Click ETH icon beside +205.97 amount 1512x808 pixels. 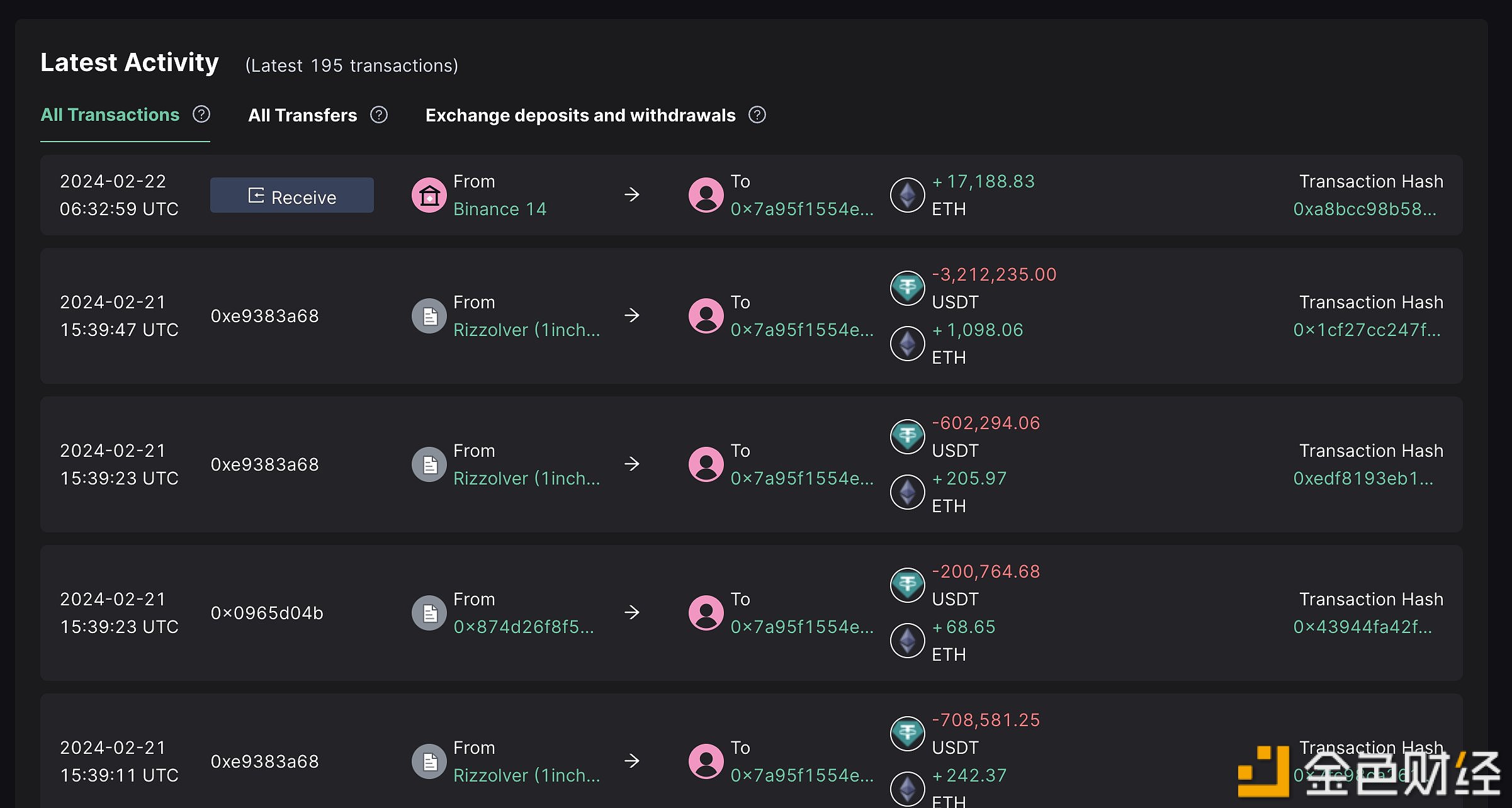(907, 492)
